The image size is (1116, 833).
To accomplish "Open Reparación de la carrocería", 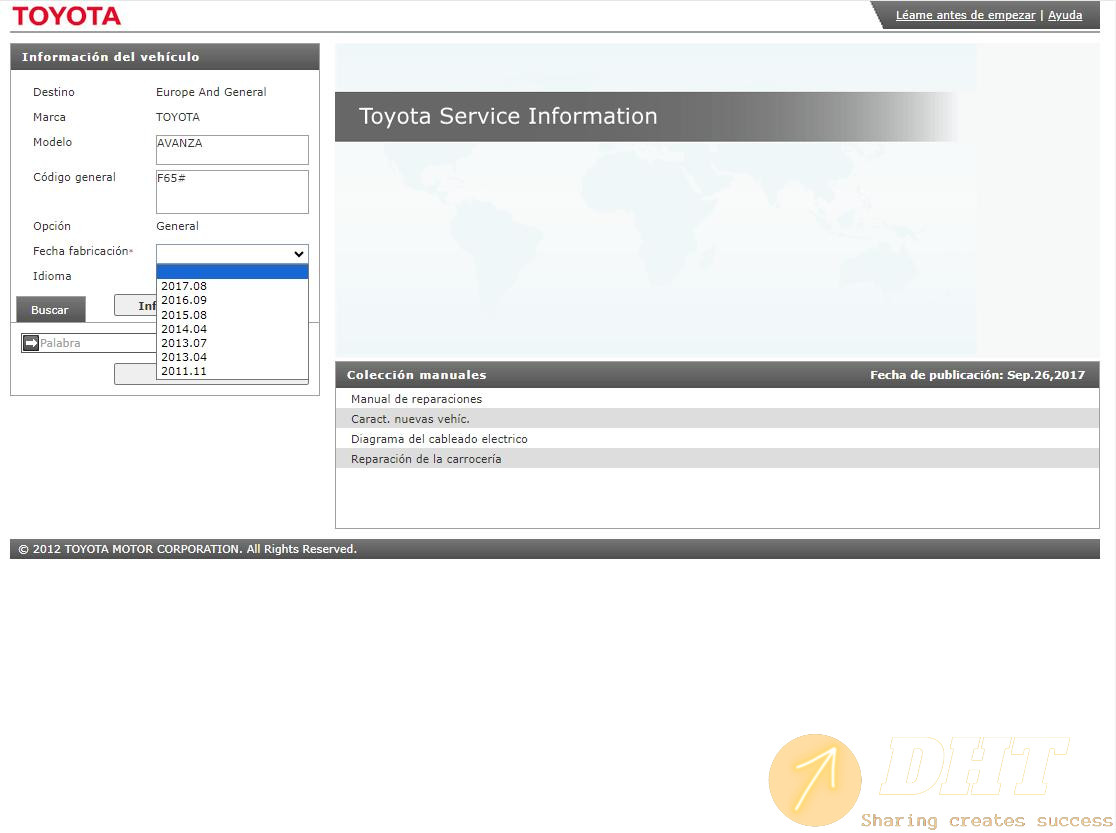I will pos(426,459).
